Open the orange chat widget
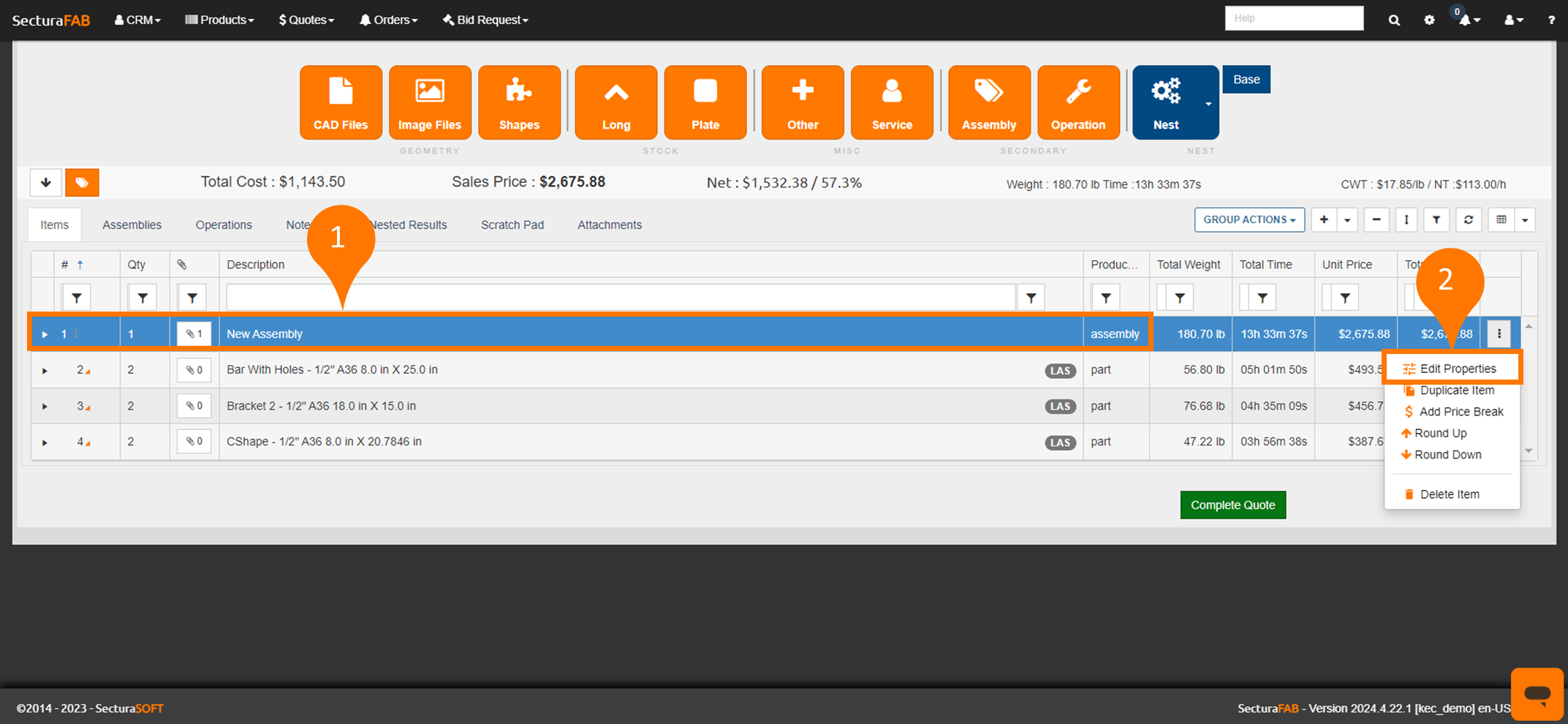The image size is (1568, 724). [1537, 693]
